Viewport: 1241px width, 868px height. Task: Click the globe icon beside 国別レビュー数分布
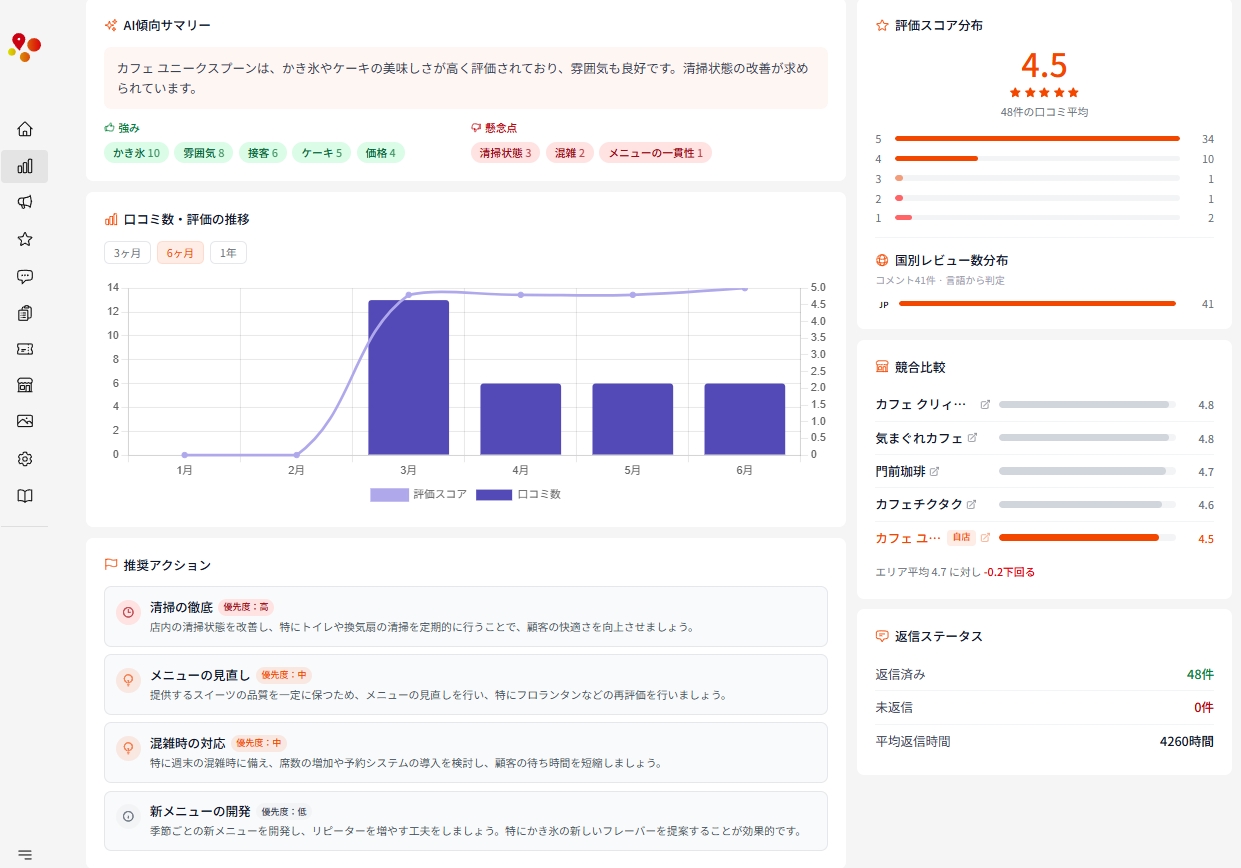click(x=882, y=260)
